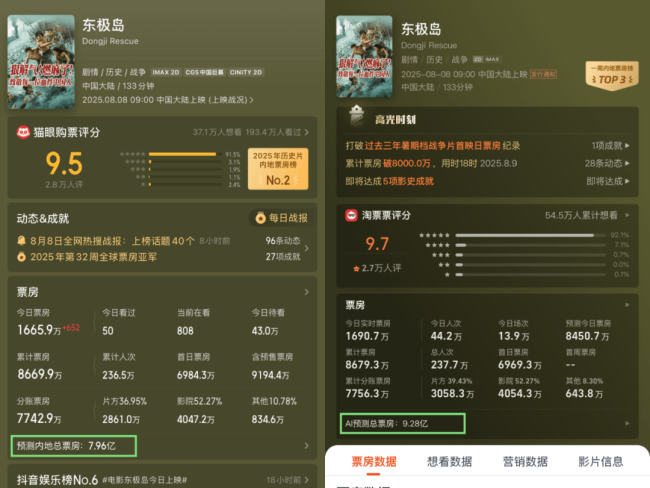Open the 28条动态 link

pyautogui.click(x=607, y=163)
